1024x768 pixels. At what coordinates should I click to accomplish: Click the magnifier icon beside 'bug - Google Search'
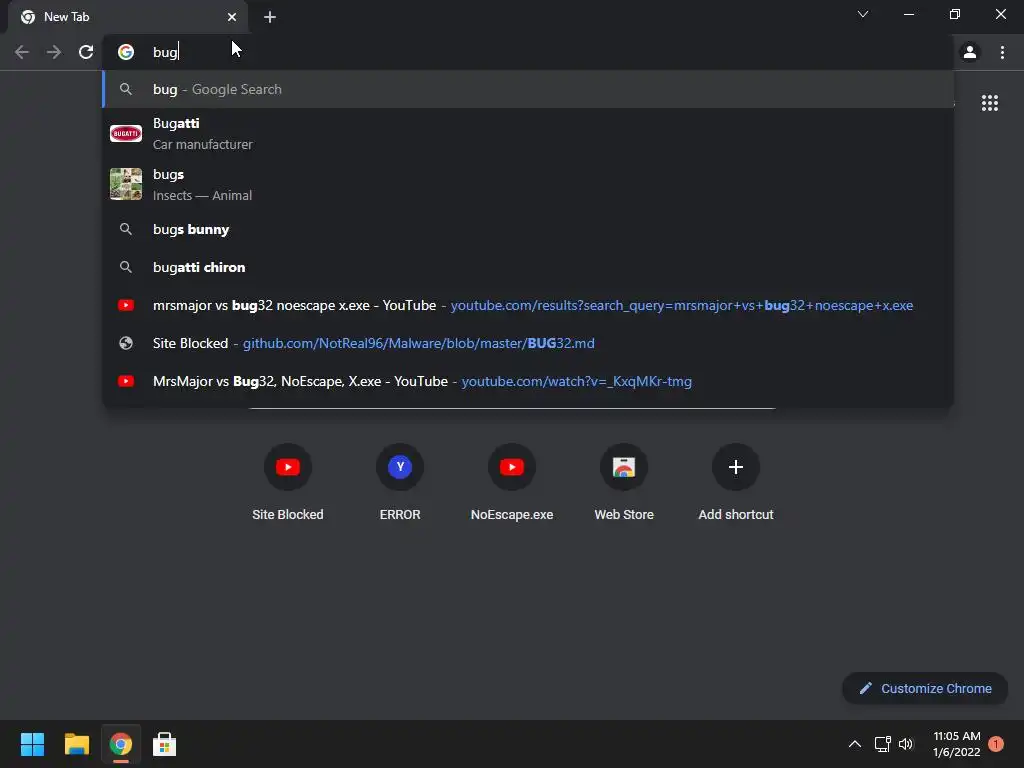125,89
